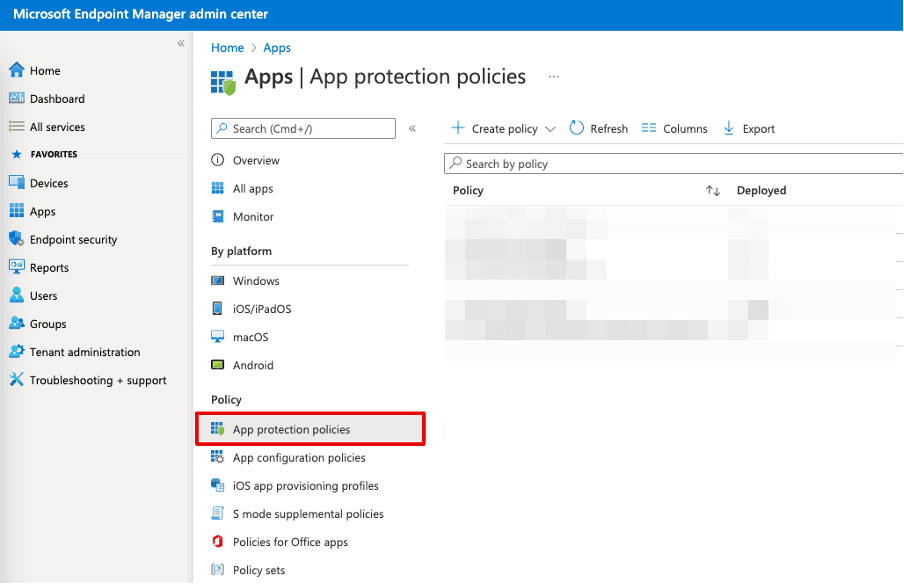Open the Columns chooser button
Viewport: 904px width, 584px height.
tap(674, 129)
